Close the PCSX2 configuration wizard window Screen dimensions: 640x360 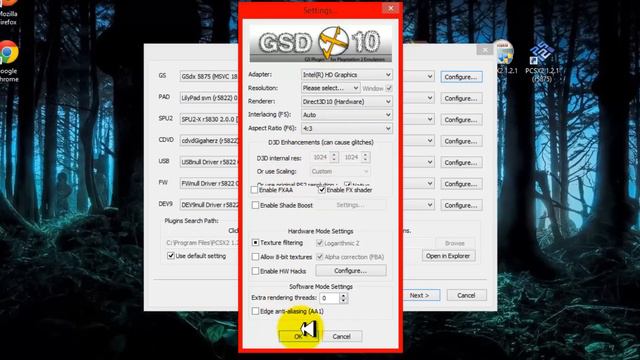(x=485, y=50)
